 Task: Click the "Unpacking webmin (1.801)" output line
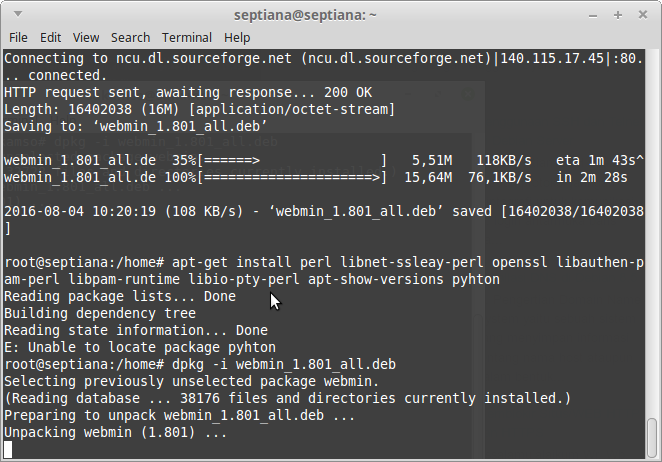coord(116,433)
